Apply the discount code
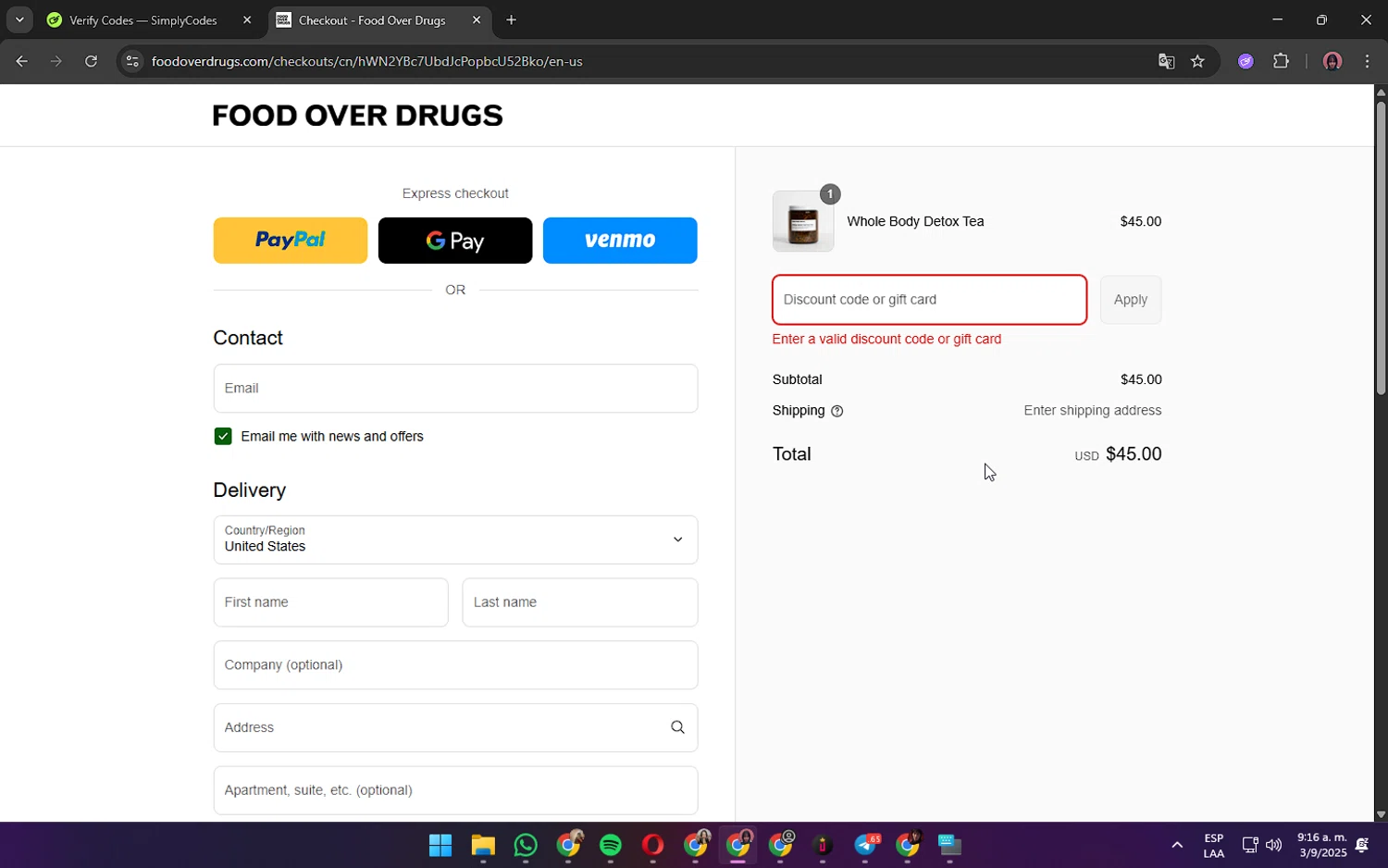The height and width of the screenshot is (868, 1388). tap(1131, 300)
